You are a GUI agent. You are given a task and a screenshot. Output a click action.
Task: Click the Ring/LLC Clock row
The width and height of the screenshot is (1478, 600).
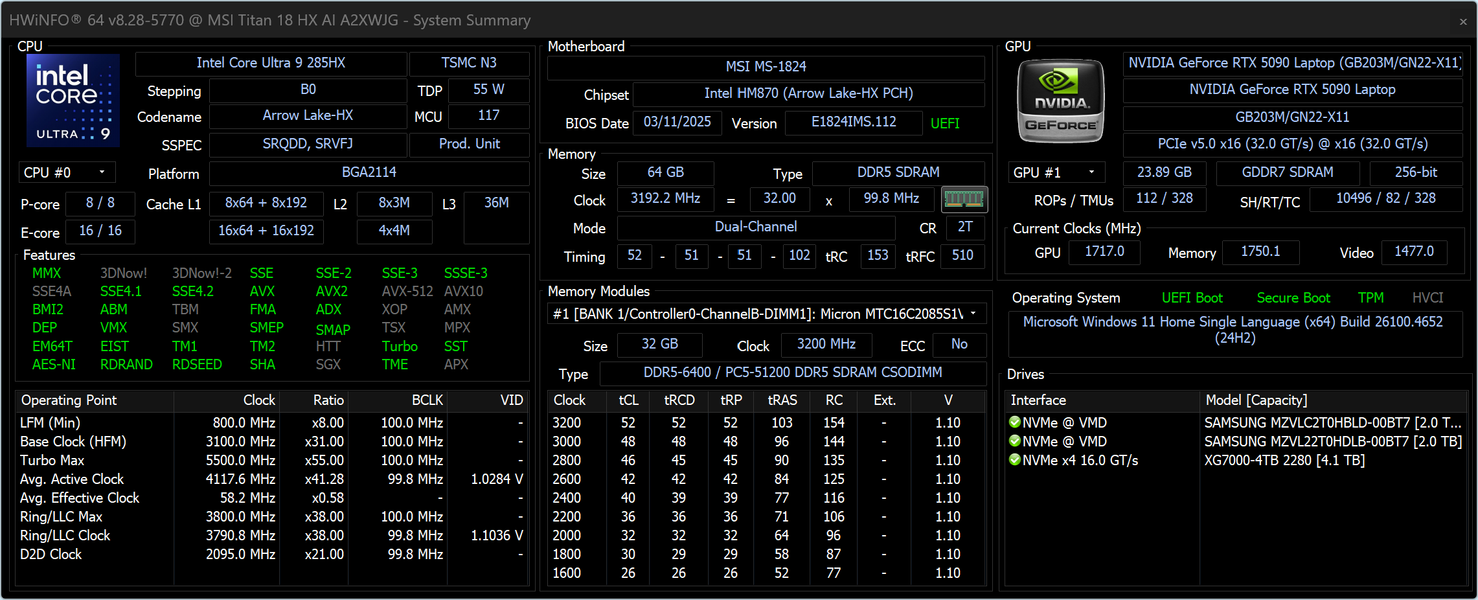coord(272,535)
